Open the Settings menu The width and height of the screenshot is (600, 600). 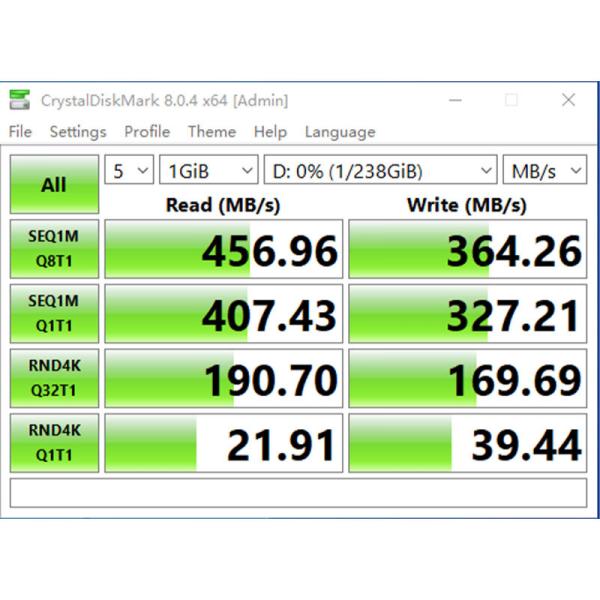78,132
